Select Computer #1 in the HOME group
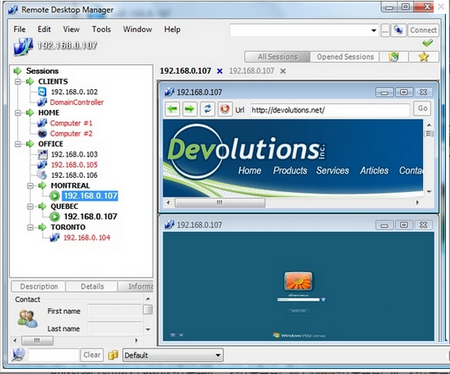The image size is (450, 374). [71, 123]
